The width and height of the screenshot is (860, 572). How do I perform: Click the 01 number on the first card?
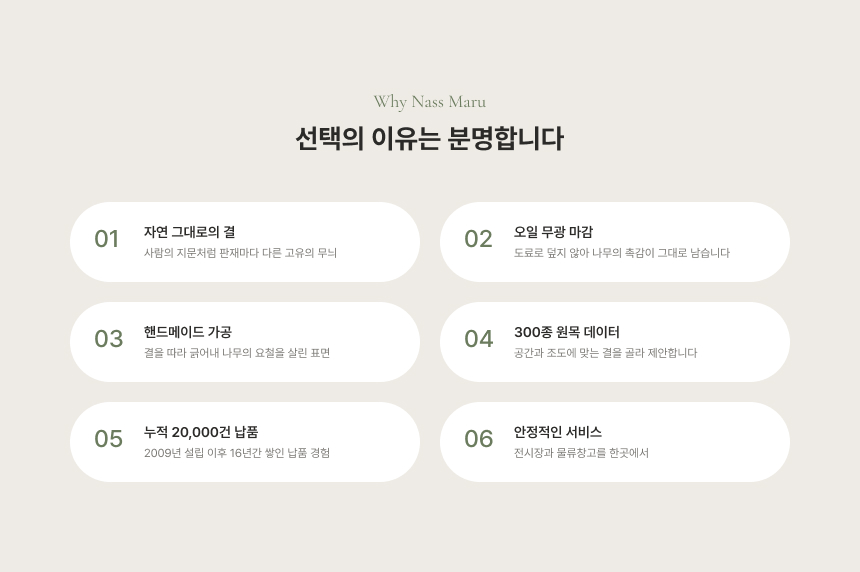click(x=106, y=239)
